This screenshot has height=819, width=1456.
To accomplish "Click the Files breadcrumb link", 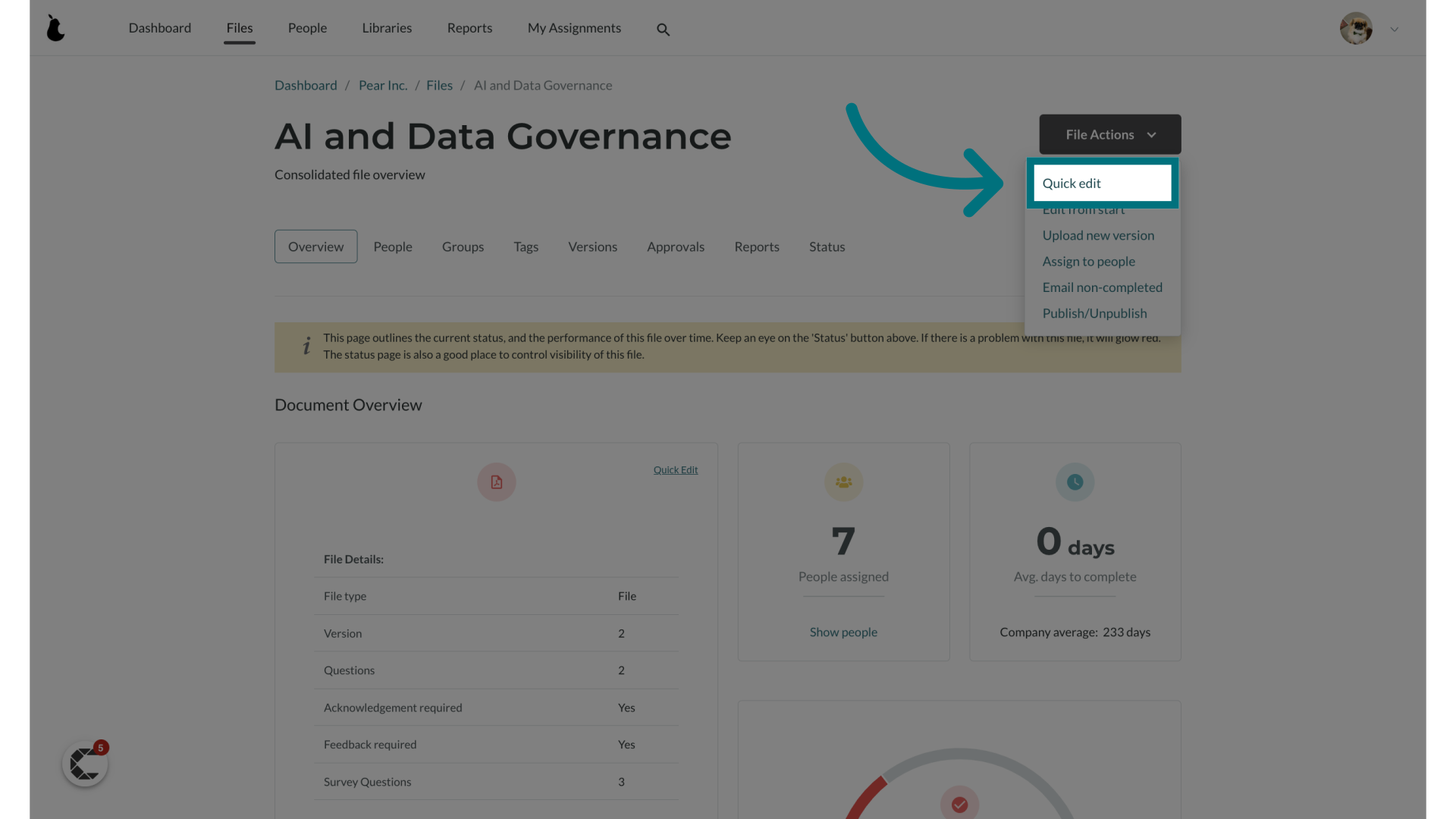I will coord(439,85).
